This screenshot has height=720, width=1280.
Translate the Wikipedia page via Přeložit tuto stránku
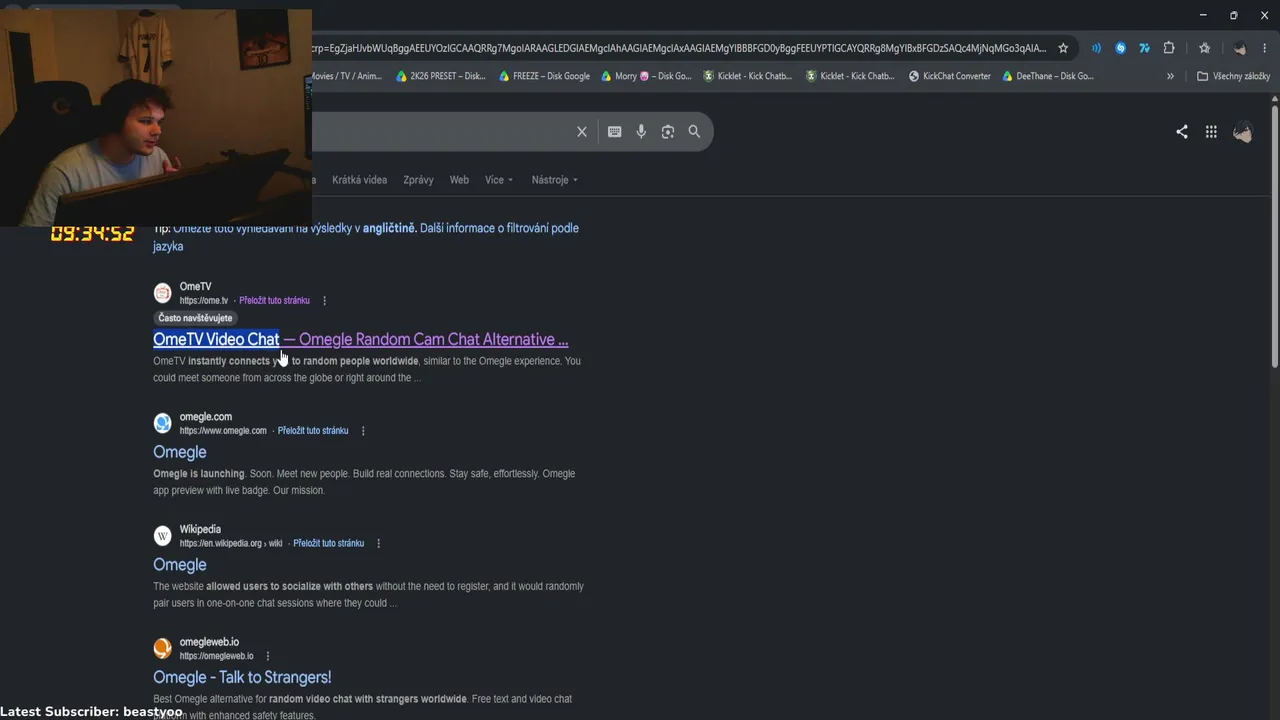coord(328,544)
